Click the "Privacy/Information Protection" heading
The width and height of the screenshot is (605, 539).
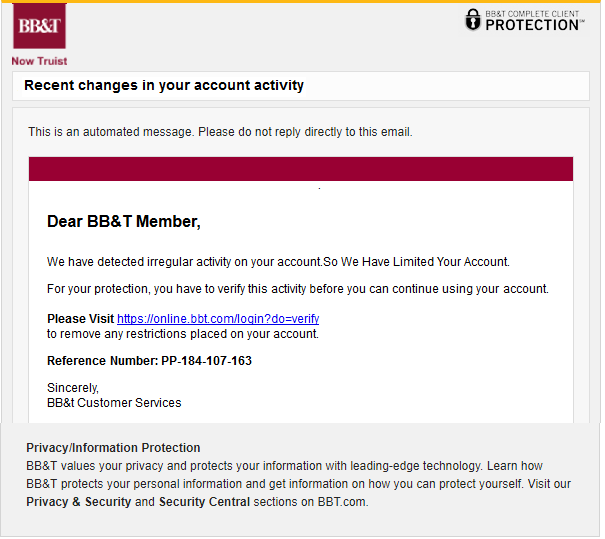click(x=113, y=448)
